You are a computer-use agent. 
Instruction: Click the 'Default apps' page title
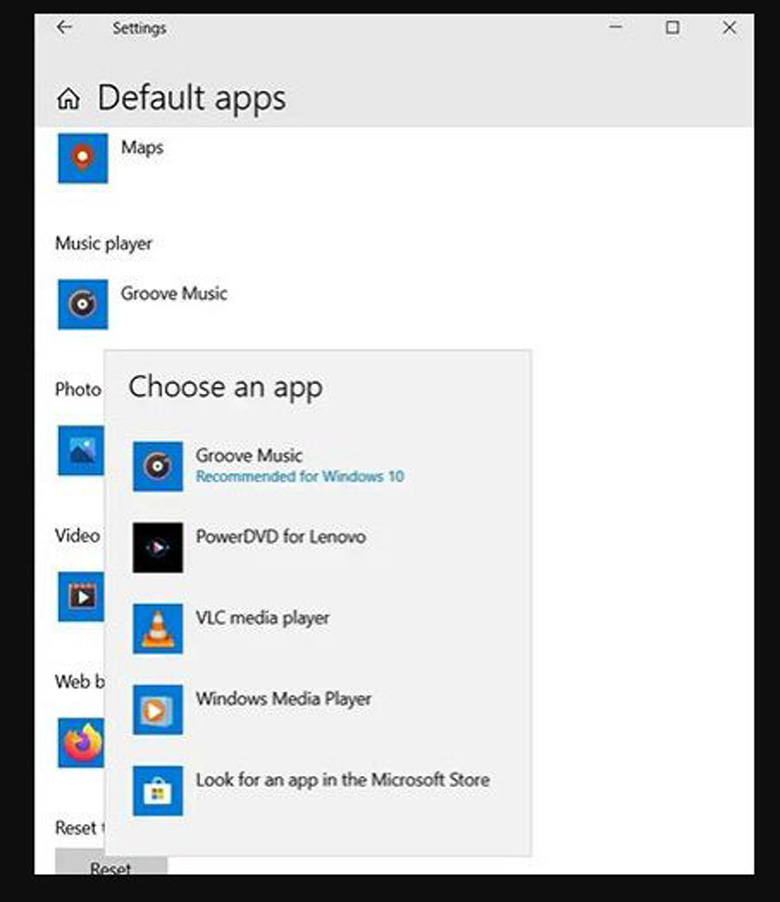click(x=192, y=98)
